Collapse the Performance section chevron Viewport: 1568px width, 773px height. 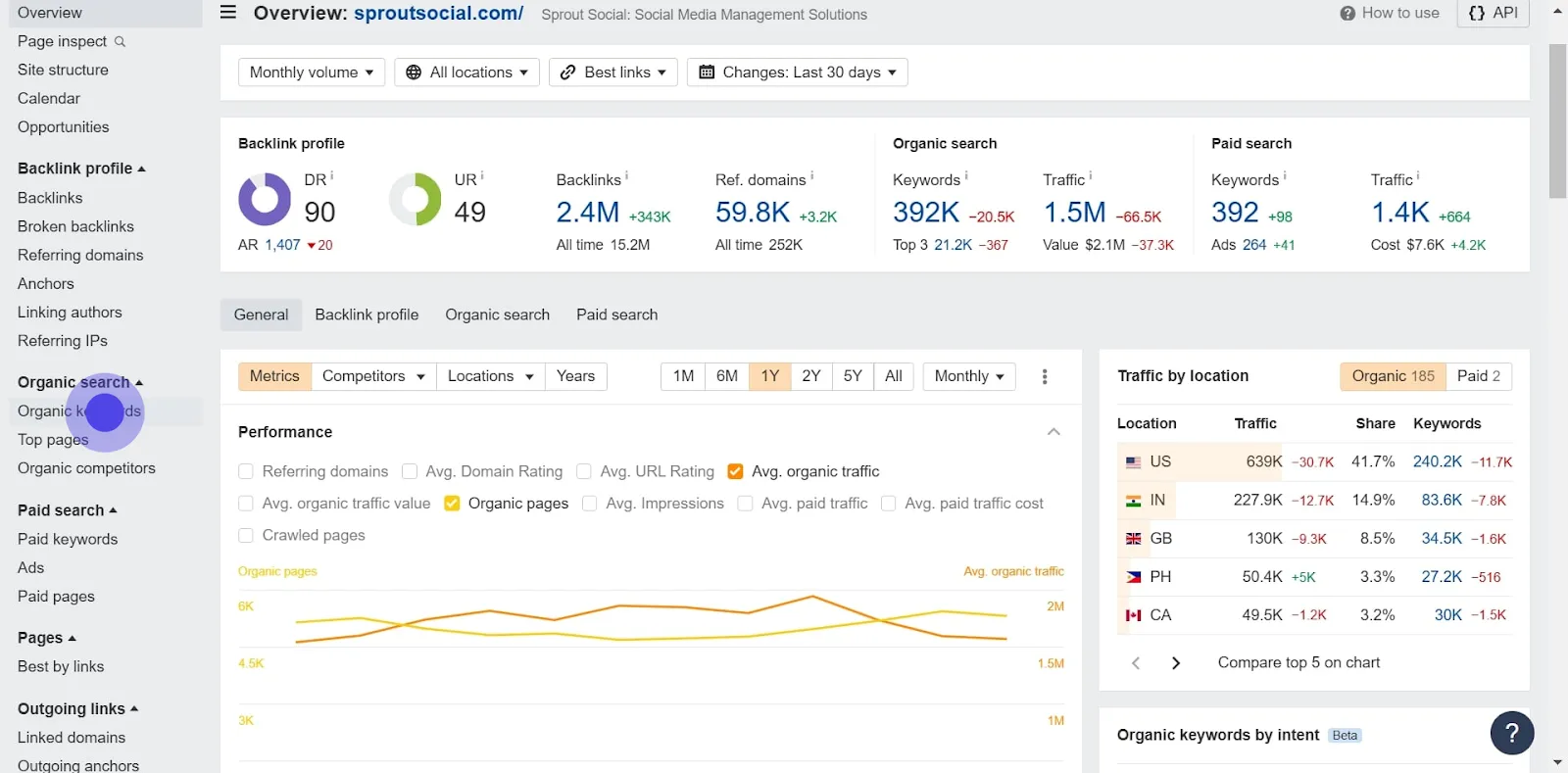(x=1053, y=432)
